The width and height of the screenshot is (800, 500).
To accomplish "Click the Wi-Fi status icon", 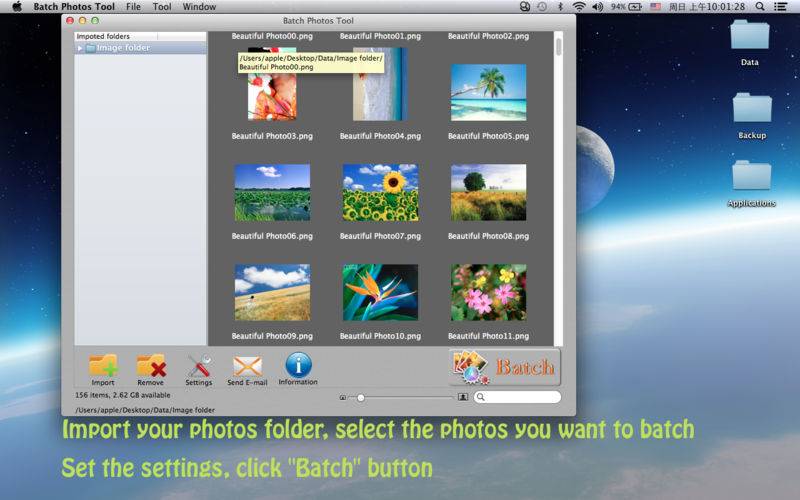I will pyautogui.click(x=579, y=7).
